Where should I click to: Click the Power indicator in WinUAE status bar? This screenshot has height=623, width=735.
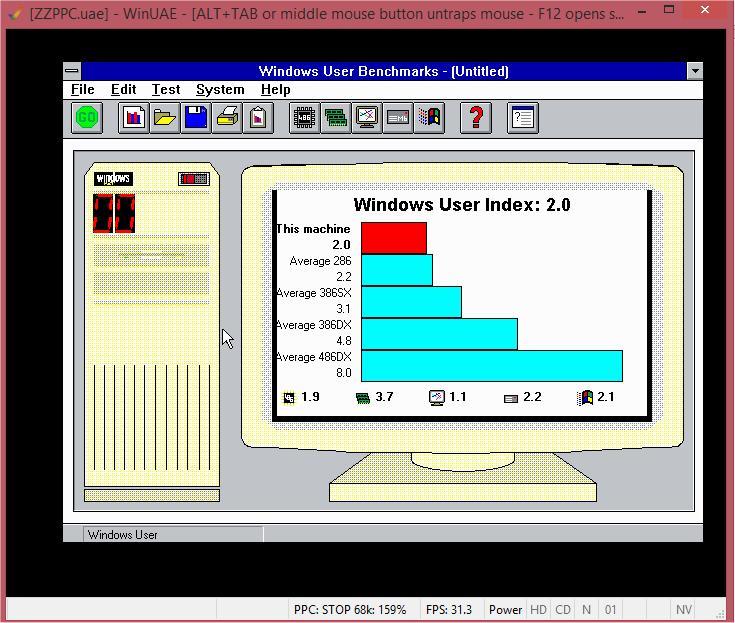(x=505, y=609)
